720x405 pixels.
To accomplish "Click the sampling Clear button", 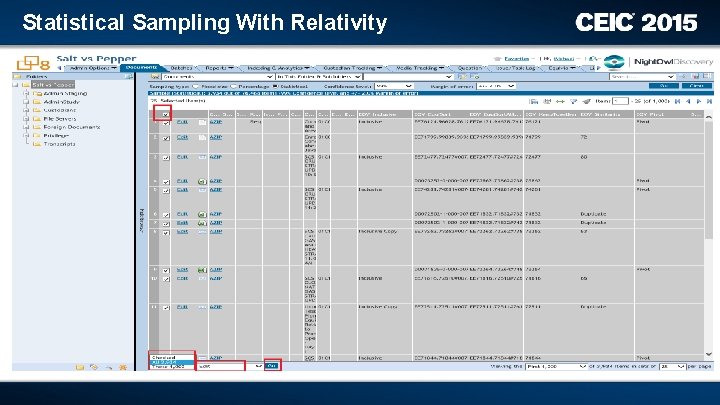I will pos(697,86).
